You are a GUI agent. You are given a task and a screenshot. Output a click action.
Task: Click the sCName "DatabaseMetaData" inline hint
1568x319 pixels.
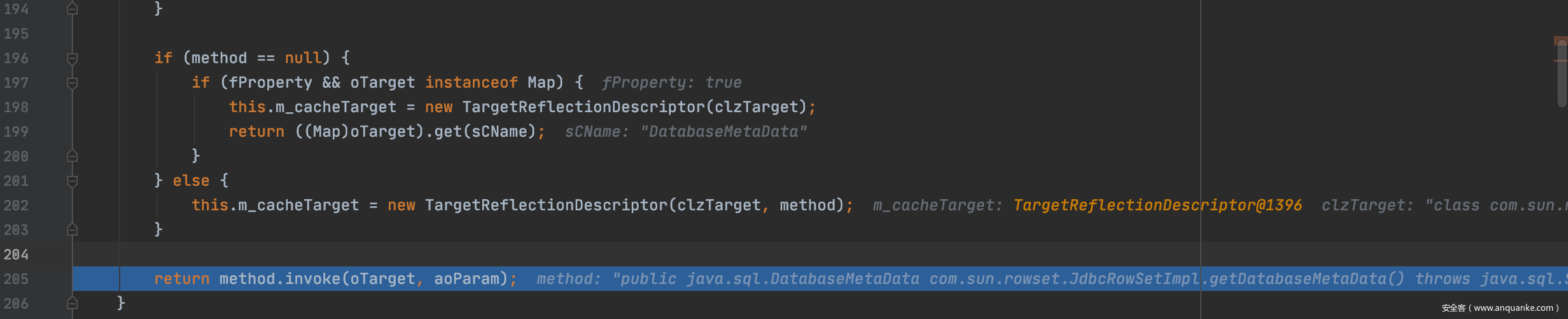click(x=685, y=131)
